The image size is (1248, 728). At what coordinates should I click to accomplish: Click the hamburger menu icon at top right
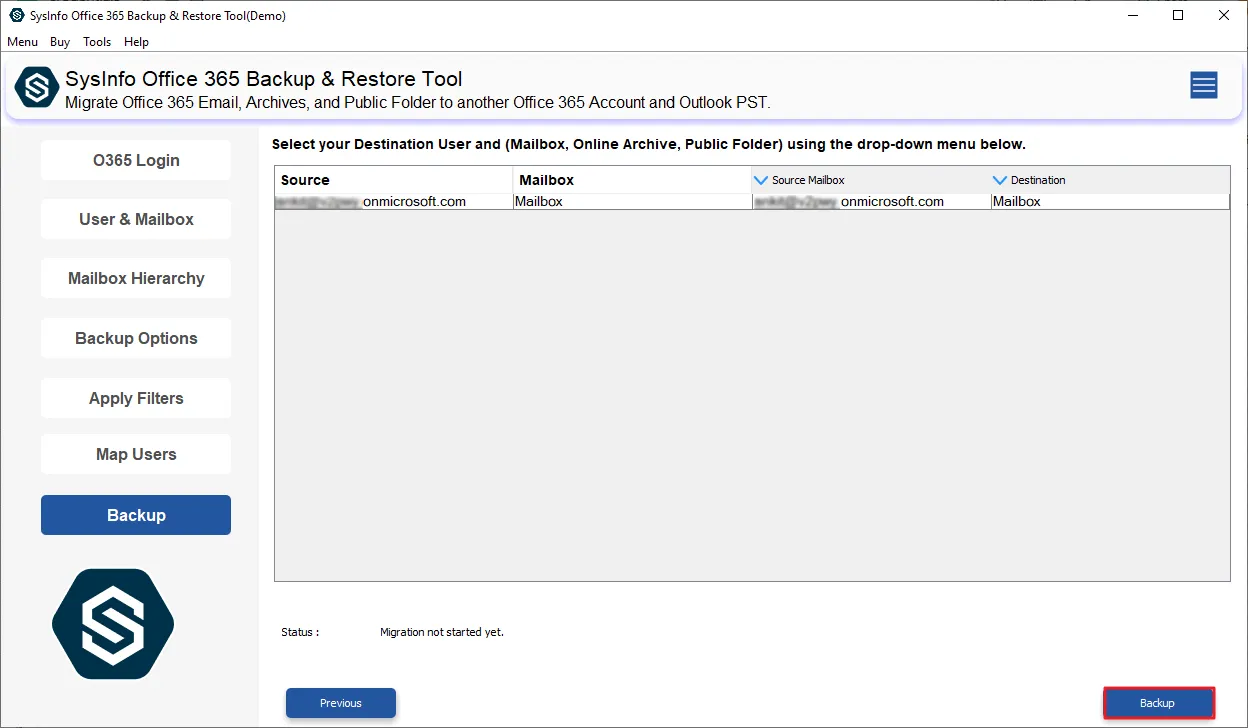click(x=1203, y=86)
